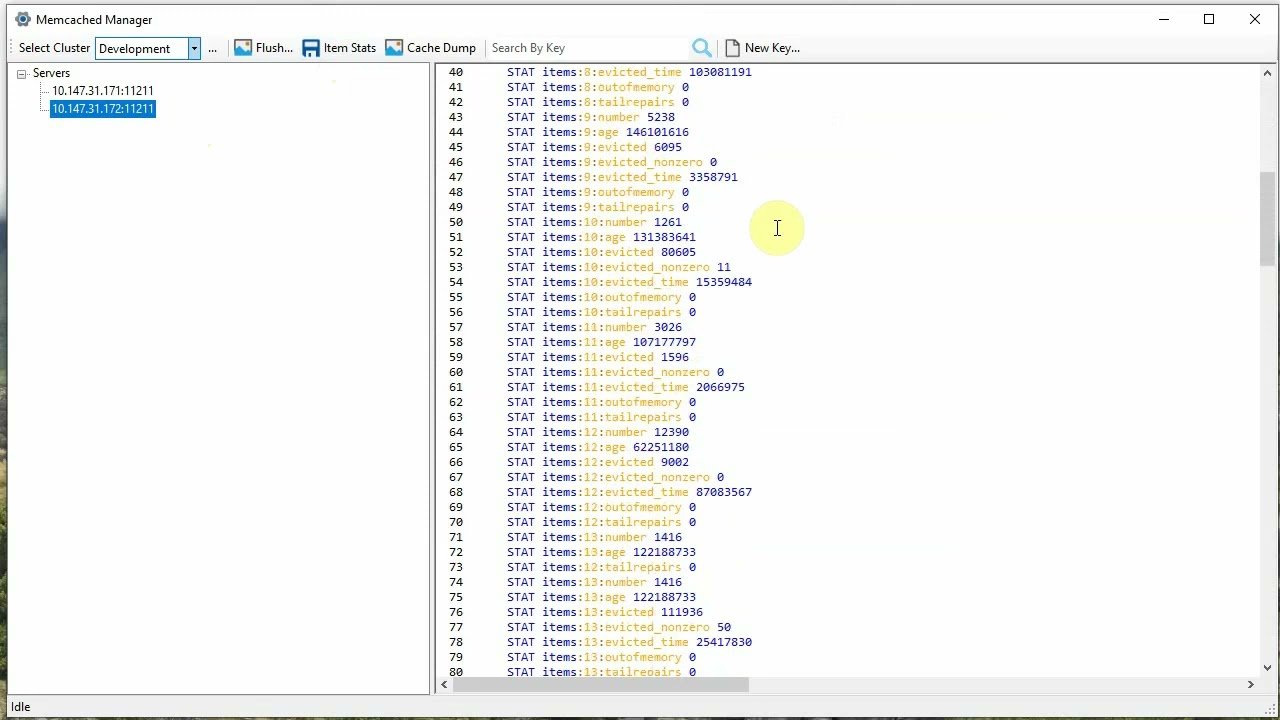Click the vertical scrollbar thumb in stats panel

click(x=1267, y=218)
